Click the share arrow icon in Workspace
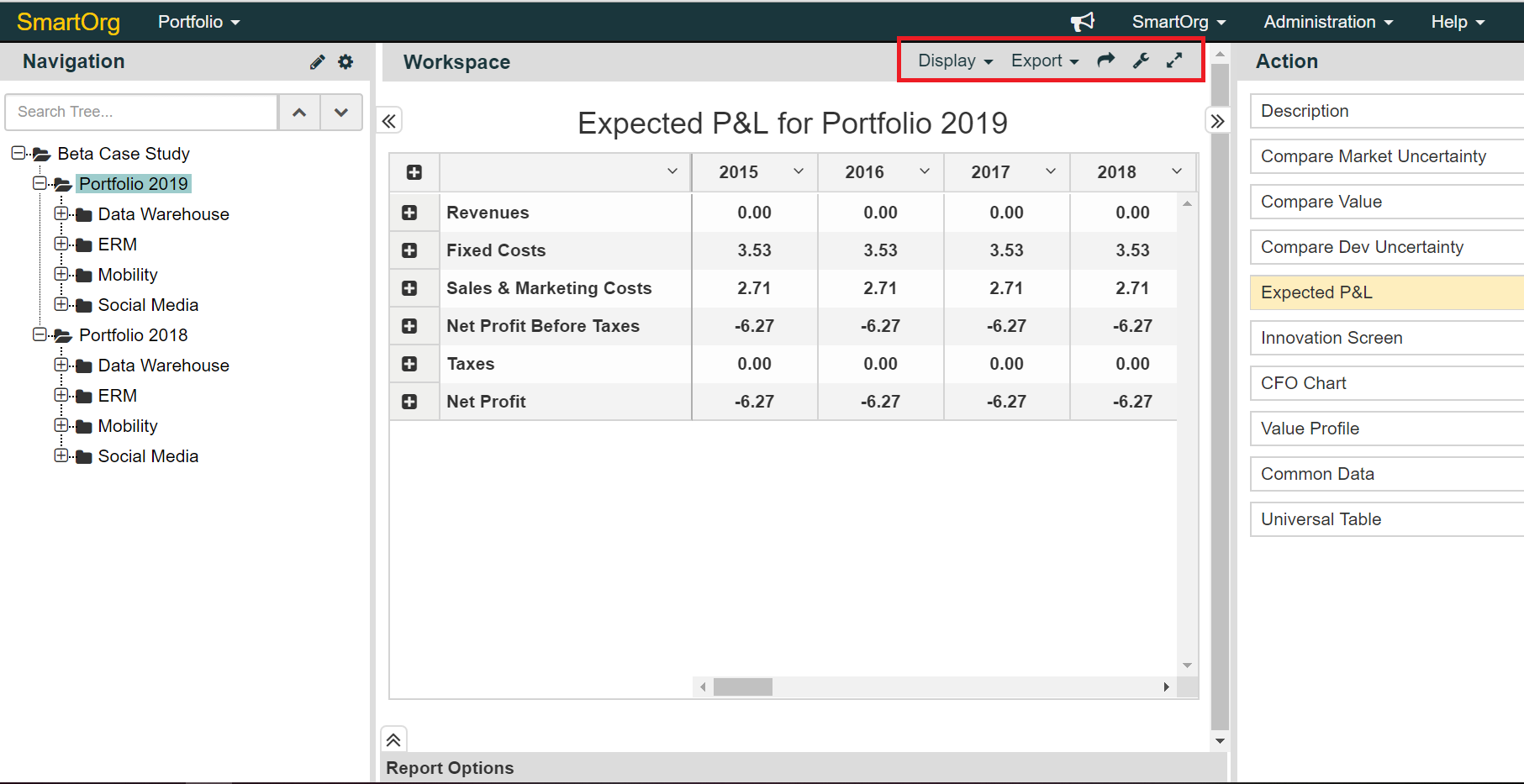The image size is (1524, 784). click(x=1106, y=61)
